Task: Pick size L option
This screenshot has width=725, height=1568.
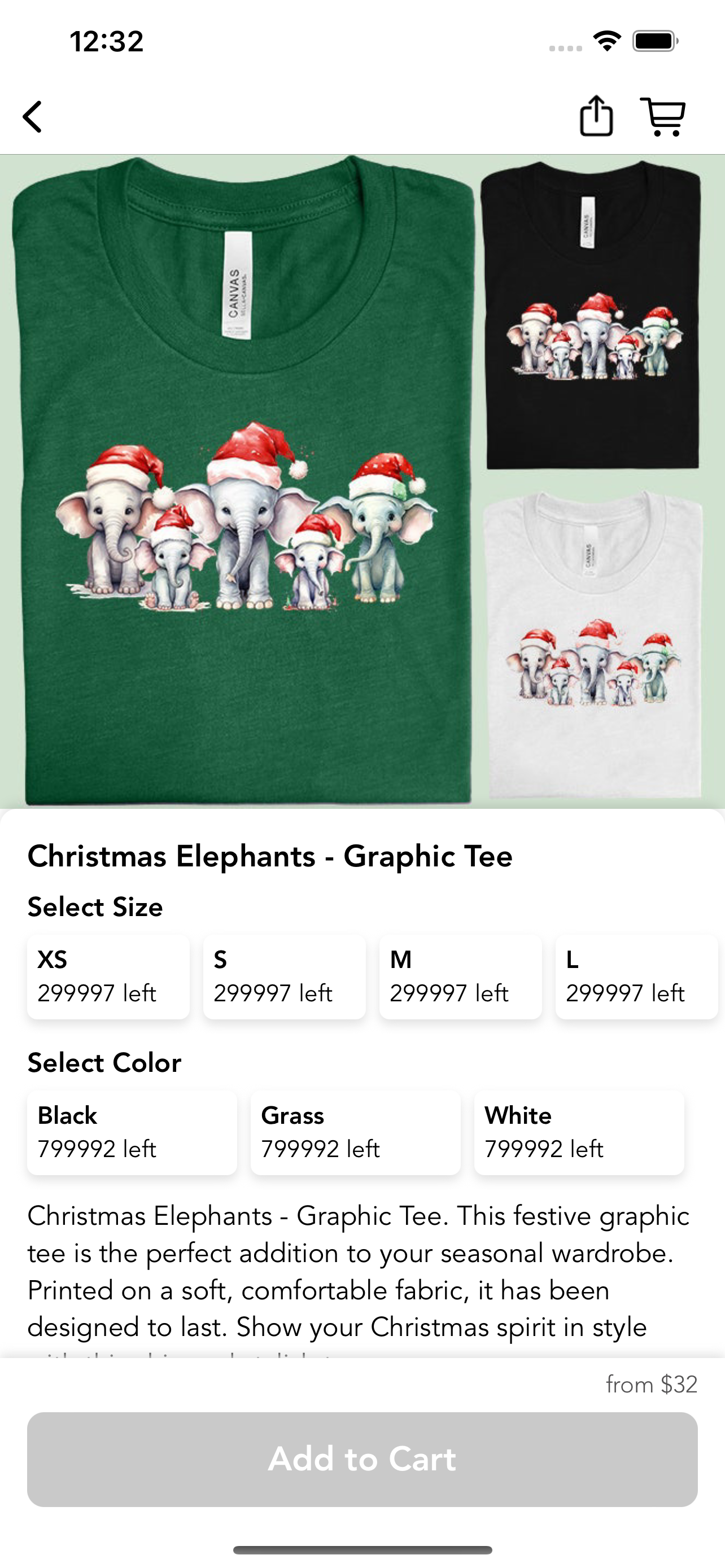Action: pyautogui.click(x=637, y=976)
